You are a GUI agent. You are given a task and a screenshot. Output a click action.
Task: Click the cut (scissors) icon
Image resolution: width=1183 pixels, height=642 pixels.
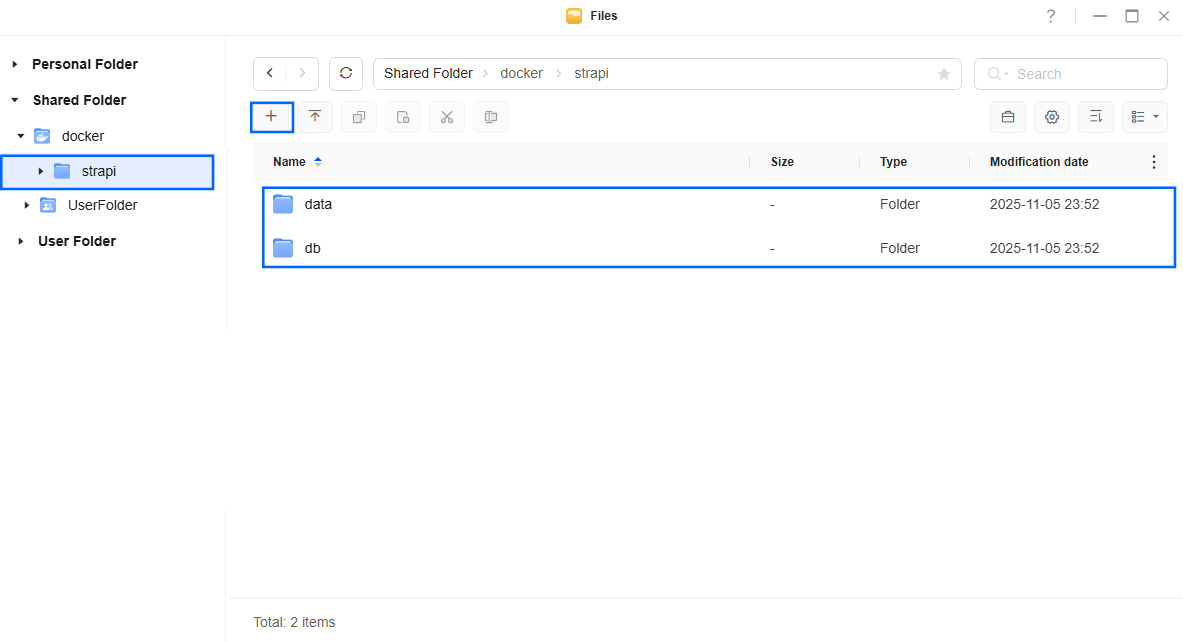[x=447, y=117]
